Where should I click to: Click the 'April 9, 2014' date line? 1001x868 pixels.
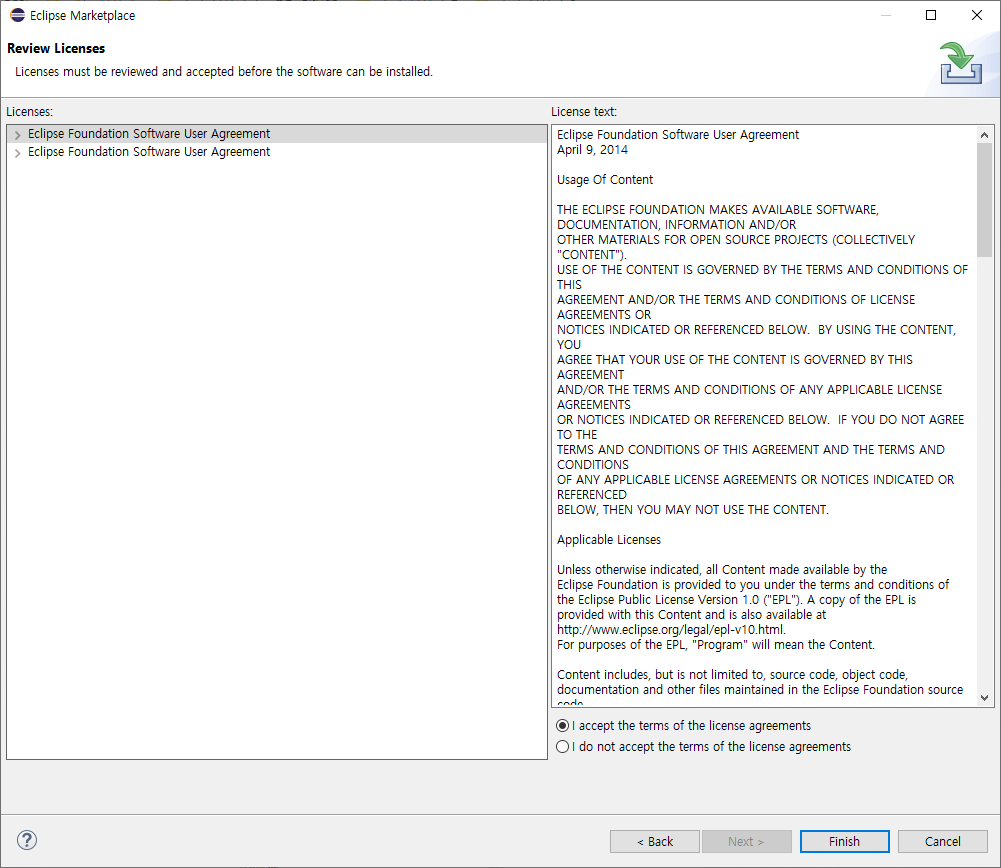[x=592, y=150]
